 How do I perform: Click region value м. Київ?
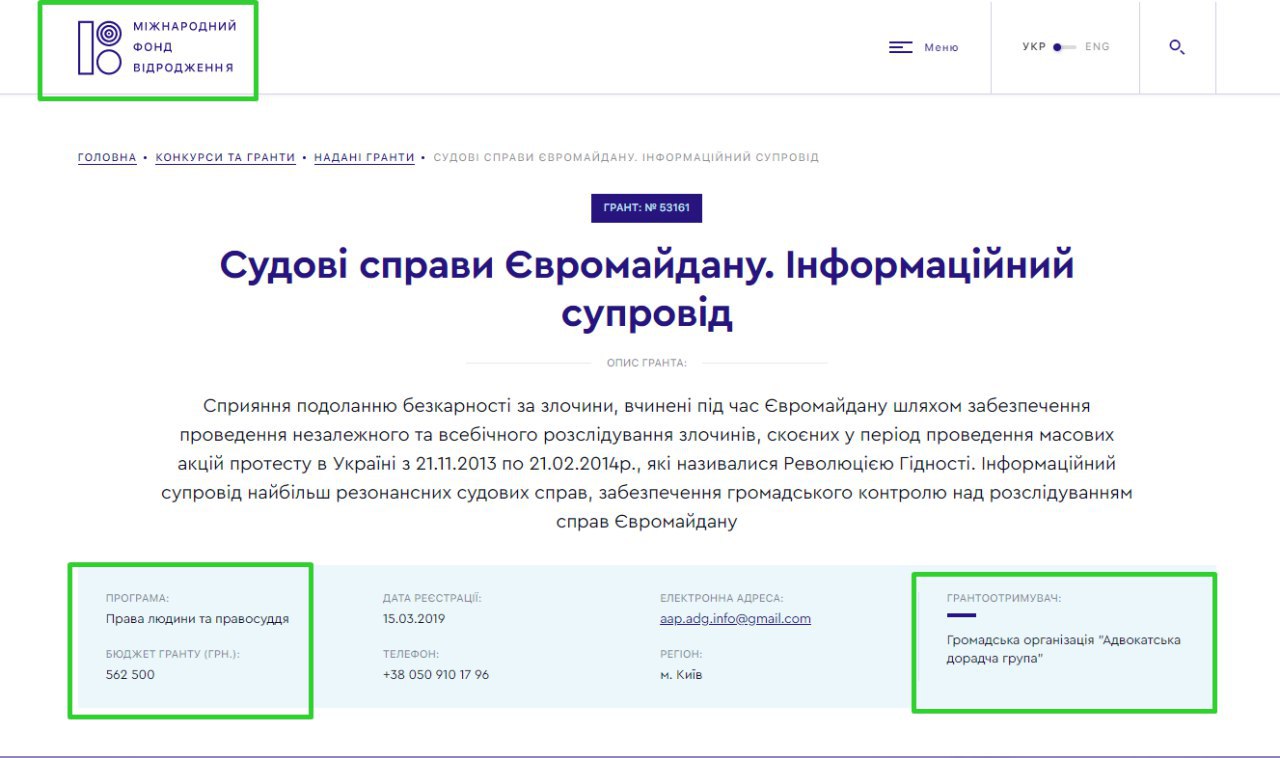coord(681,675)
